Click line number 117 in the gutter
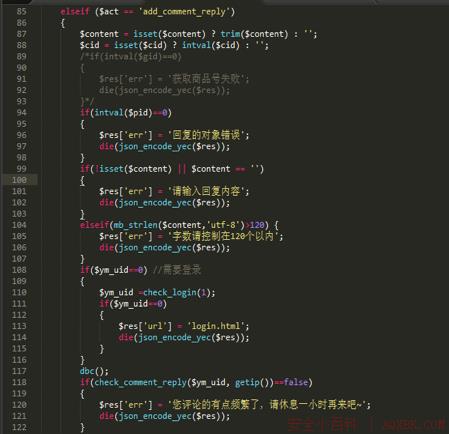The height and width of the screenshot is (434, 449). point(19,371)
